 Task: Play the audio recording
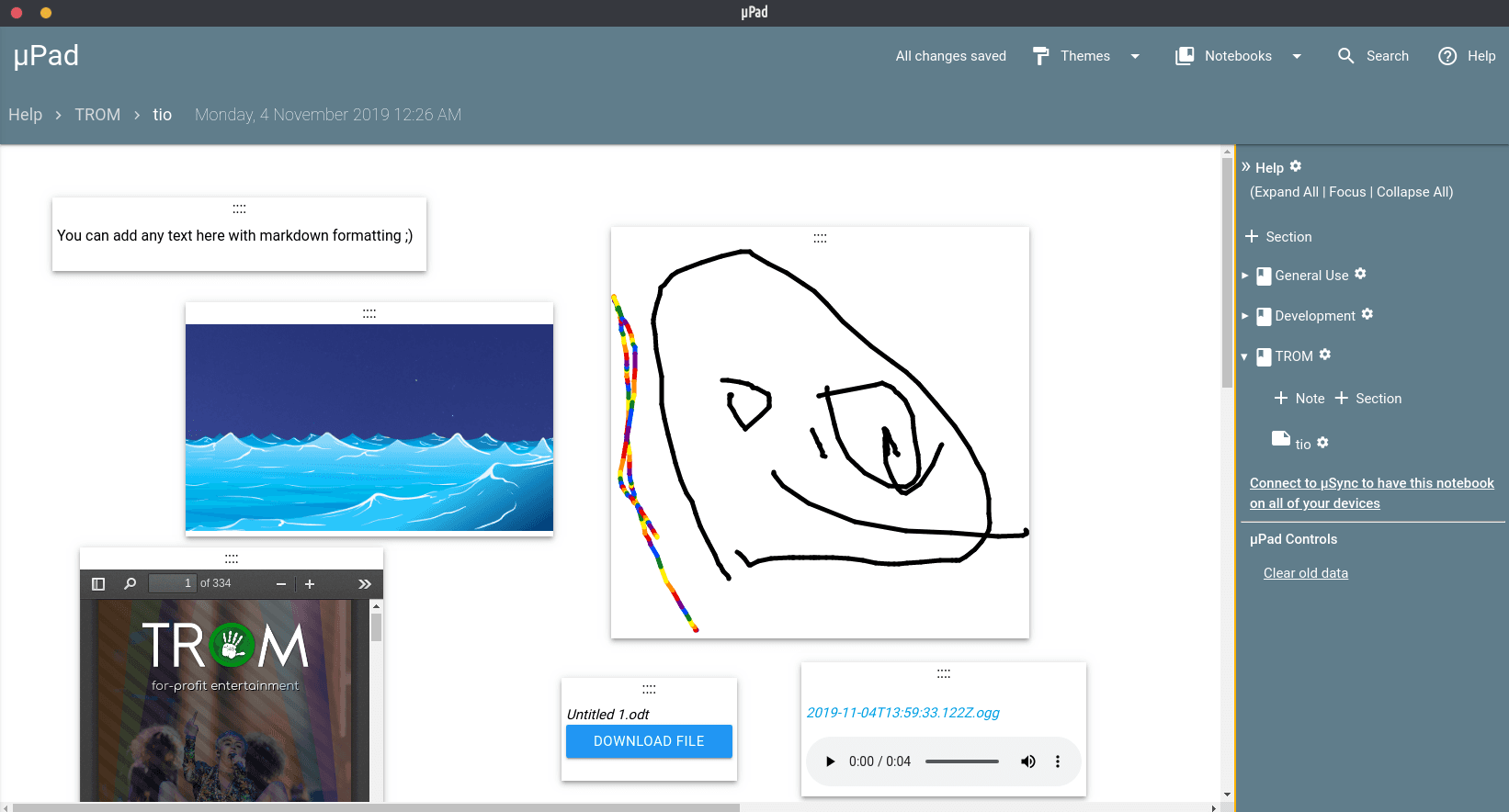pos(831,761)
